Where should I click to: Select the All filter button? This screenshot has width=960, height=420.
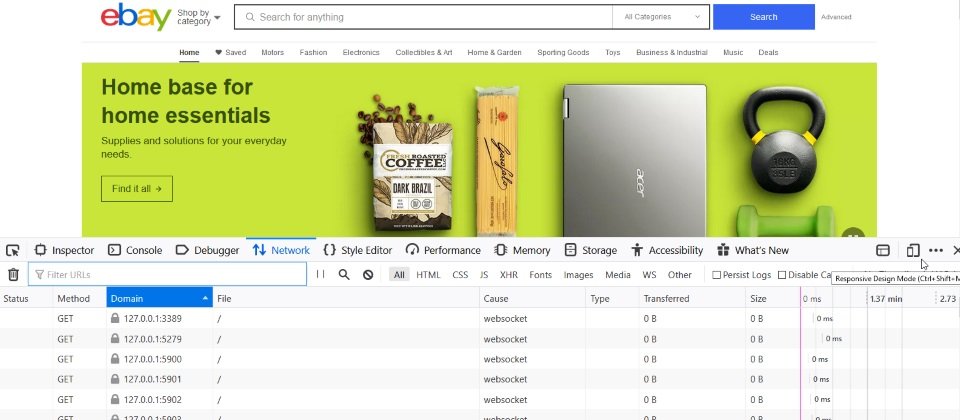(399, 275)
